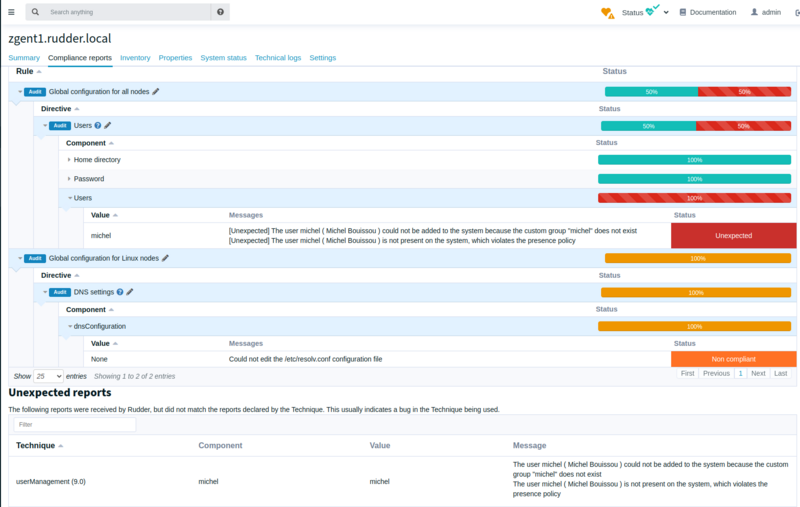800x507 pixels.
Task: Open the search help question icon
Action: (x=220, y=12)
